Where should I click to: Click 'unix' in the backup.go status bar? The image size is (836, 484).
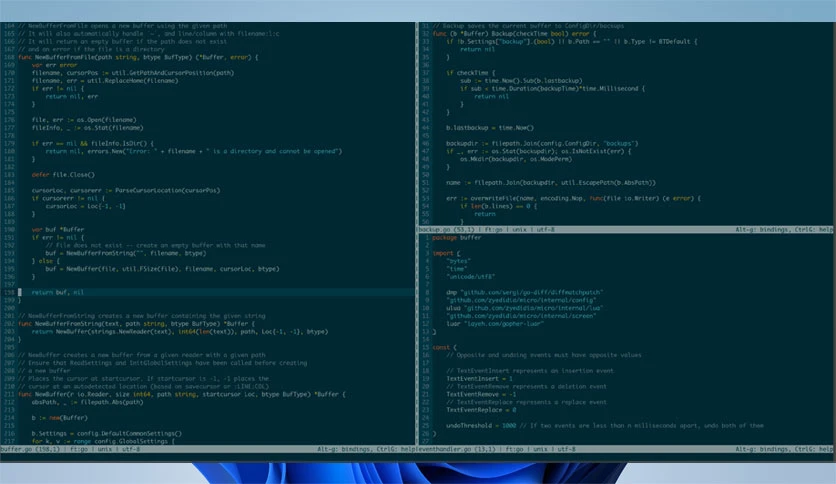click(520, 230)
